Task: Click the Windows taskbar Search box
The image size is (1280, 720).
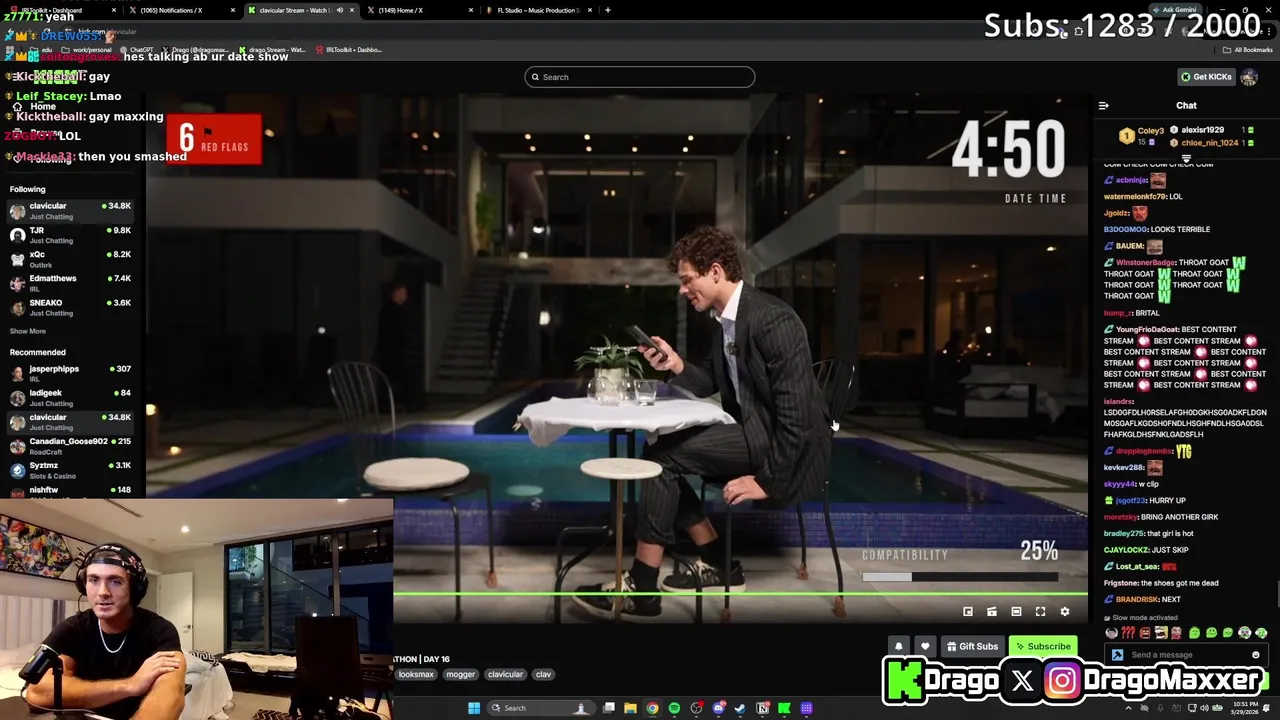Action: point(540,708)
